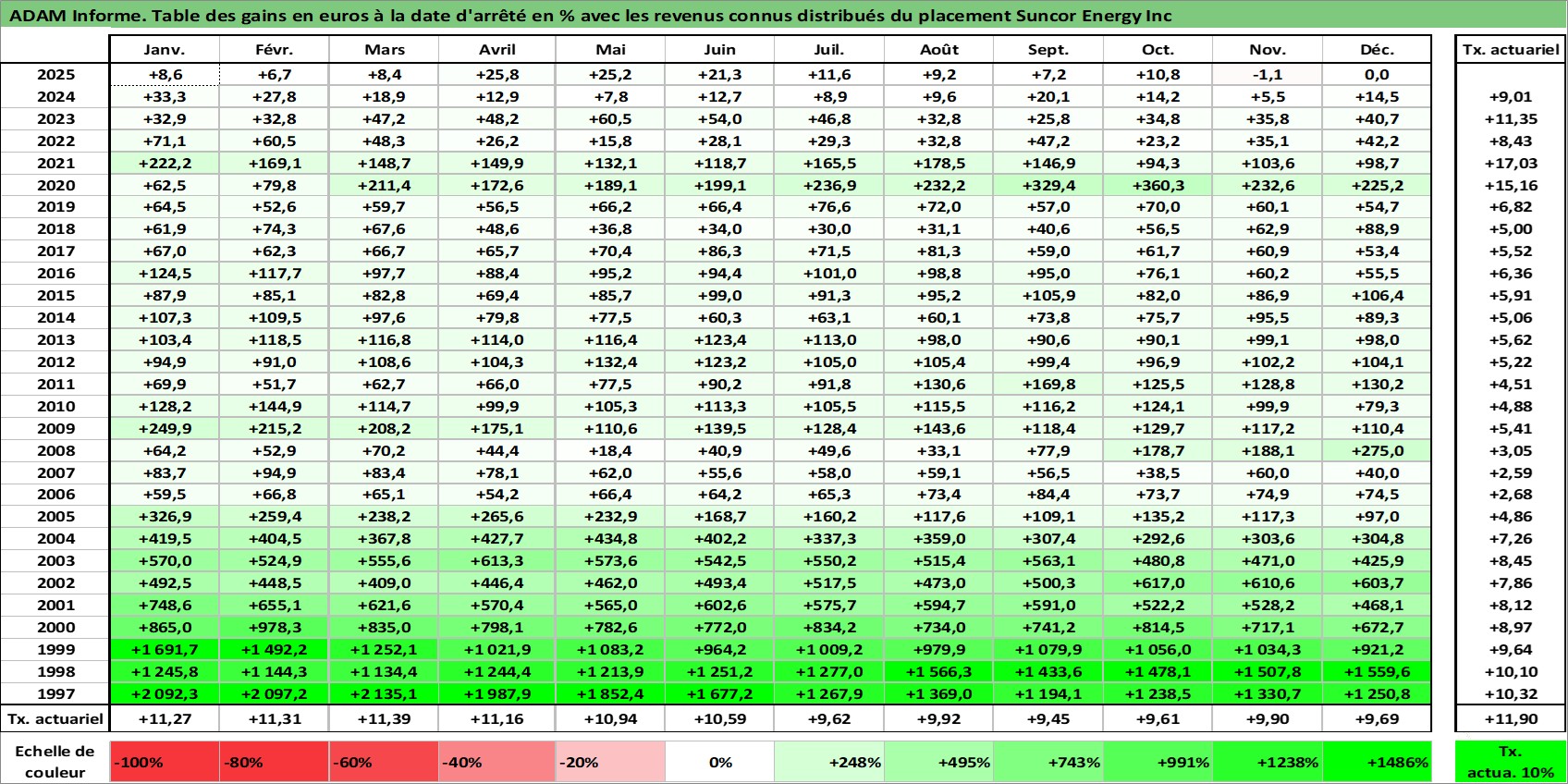The image size is (1568, 784).
Task: Select the '+17,03' actuarial rate for 2021
Action: [x=1511, y=163]
